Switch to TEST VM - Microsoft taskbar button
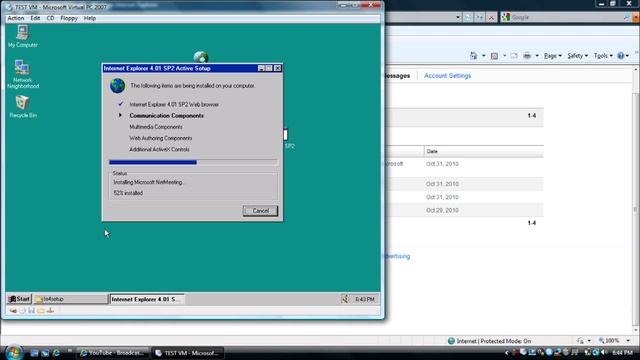 pos(188,353)
